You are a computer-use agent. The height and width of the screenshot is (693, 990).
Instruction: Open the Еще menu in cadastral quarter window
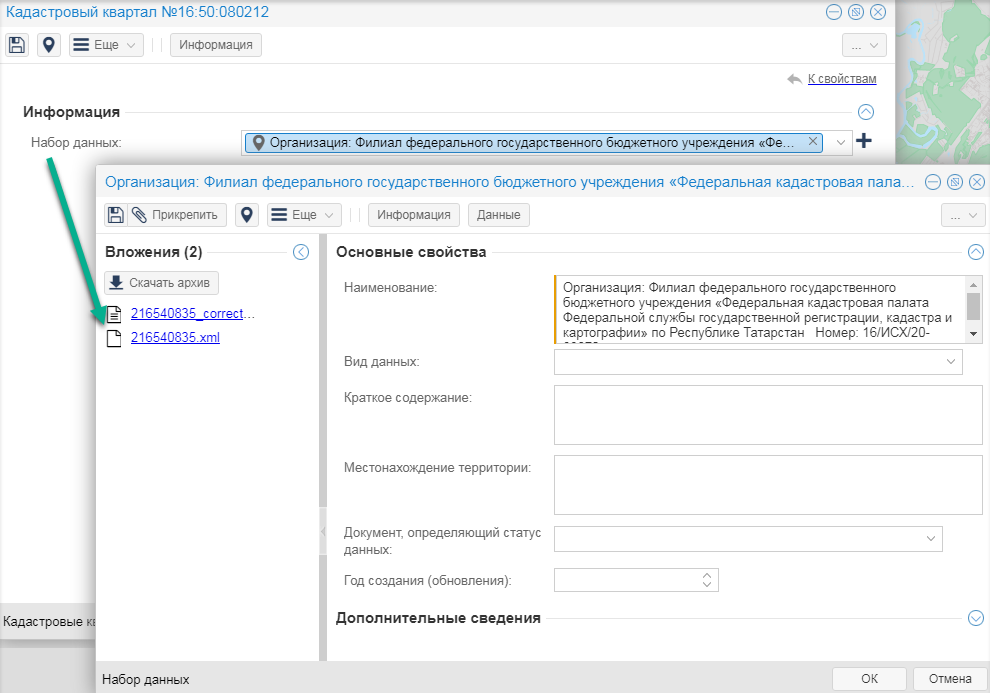[x=106, y=45]
